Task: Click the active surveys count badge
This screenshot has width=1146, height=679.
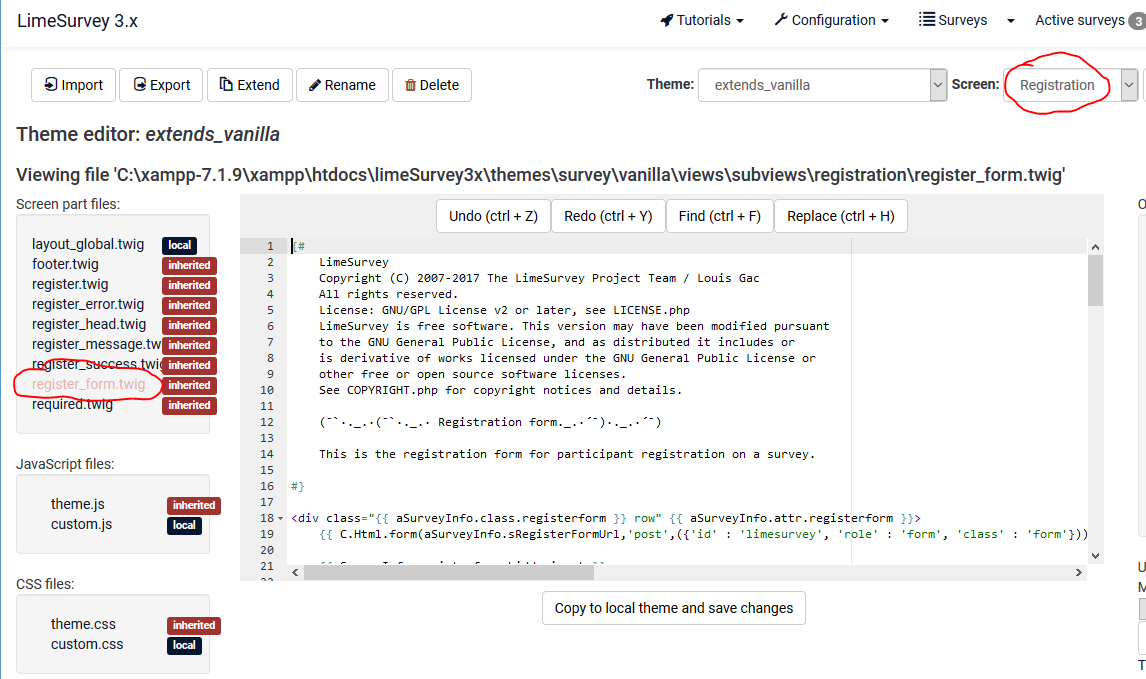Action: (1137, 21)
